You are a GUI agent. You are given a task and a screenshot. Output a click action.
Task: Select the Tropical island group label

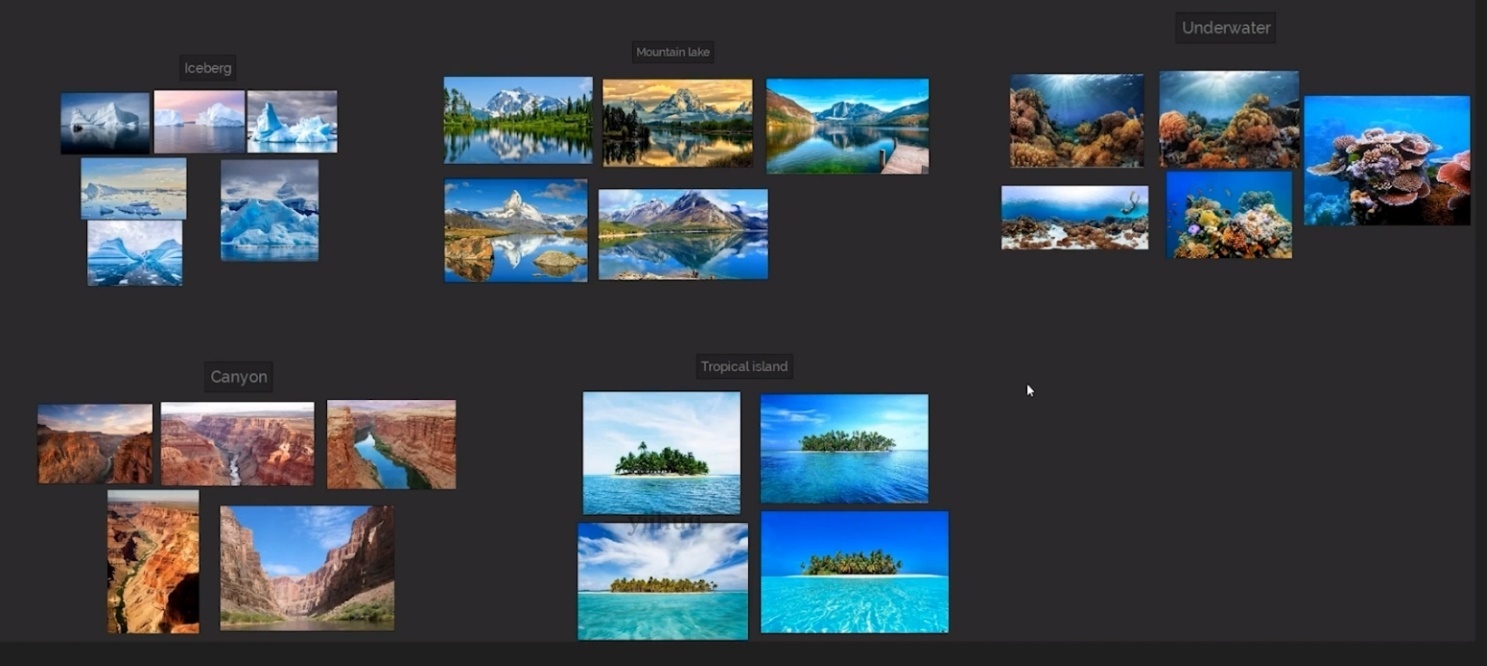click(744, 366)
